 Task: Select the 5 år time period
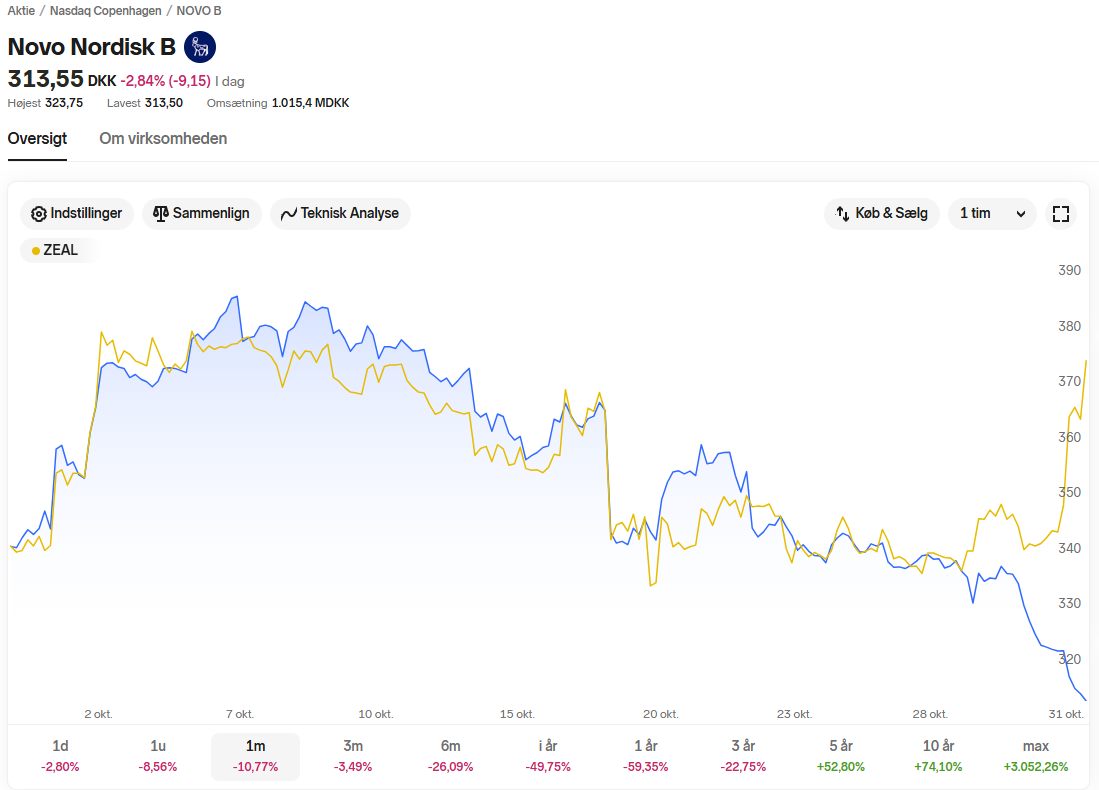coord(841,756)
